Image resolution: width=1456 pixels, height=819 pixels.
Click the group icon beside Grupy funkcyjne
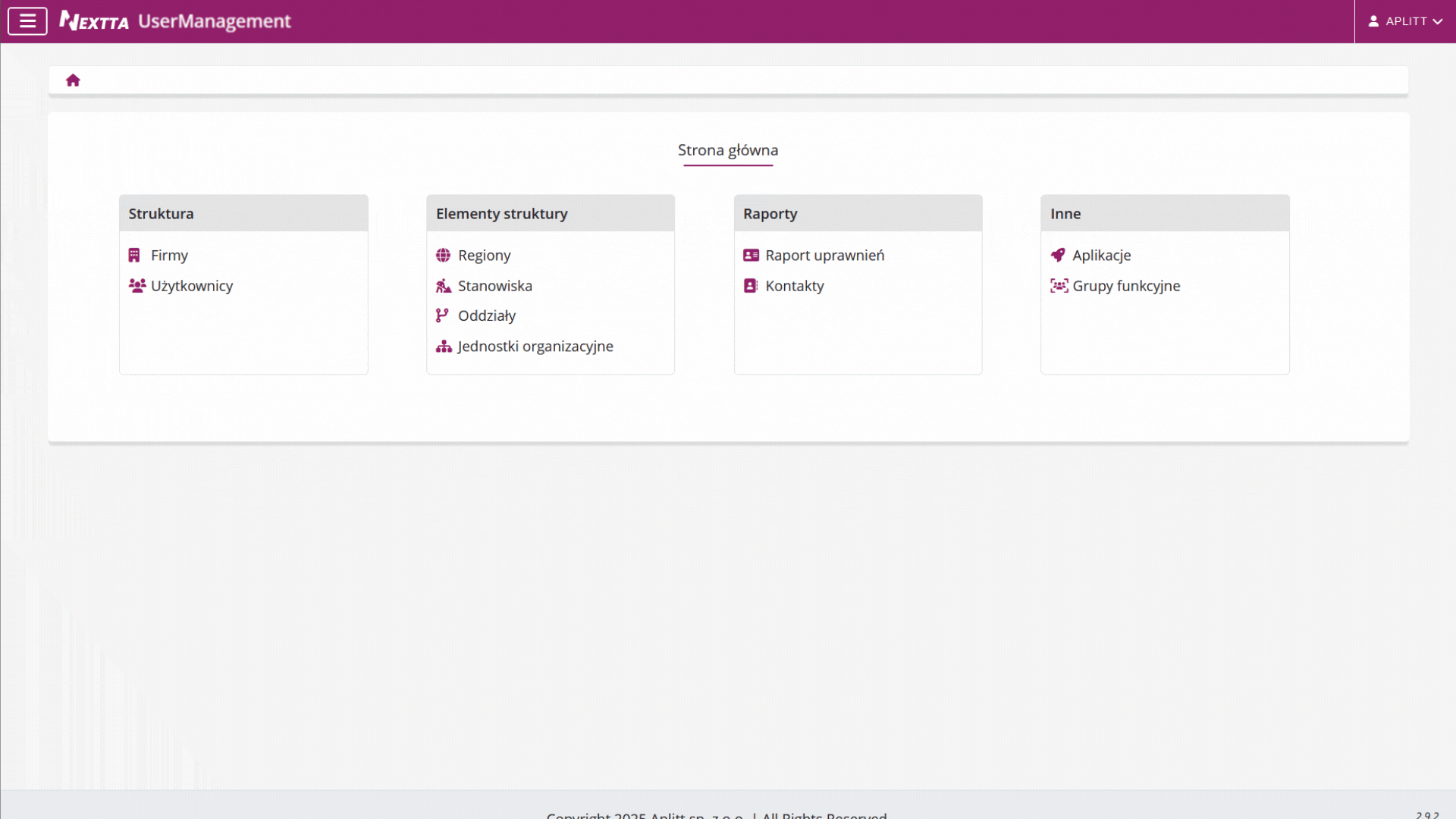pos(1059,286)
